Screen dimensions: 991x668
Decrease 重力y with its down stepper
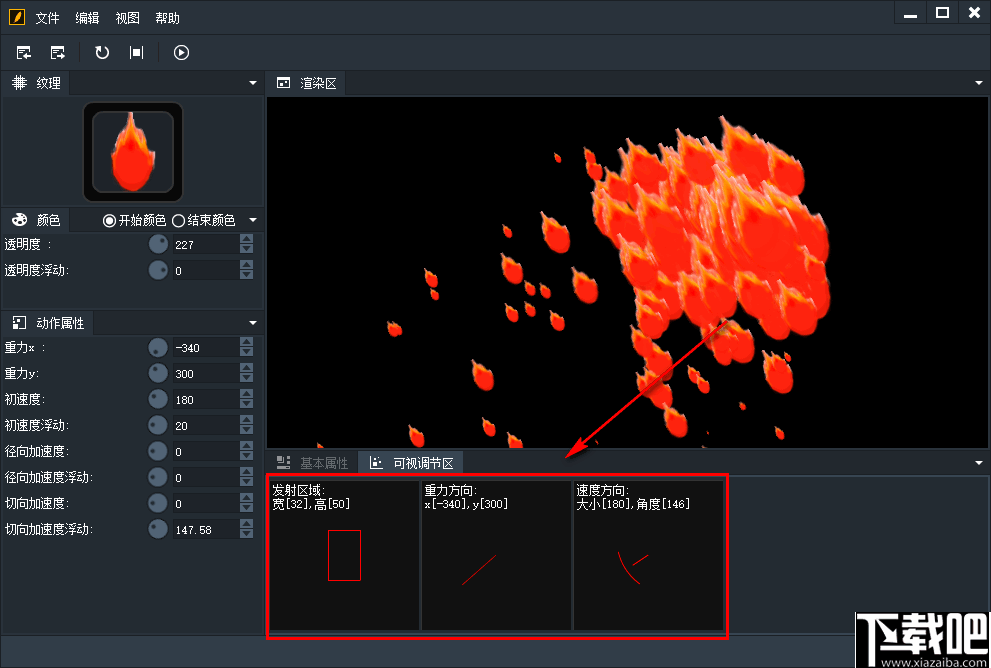click(x=246, y=378)
